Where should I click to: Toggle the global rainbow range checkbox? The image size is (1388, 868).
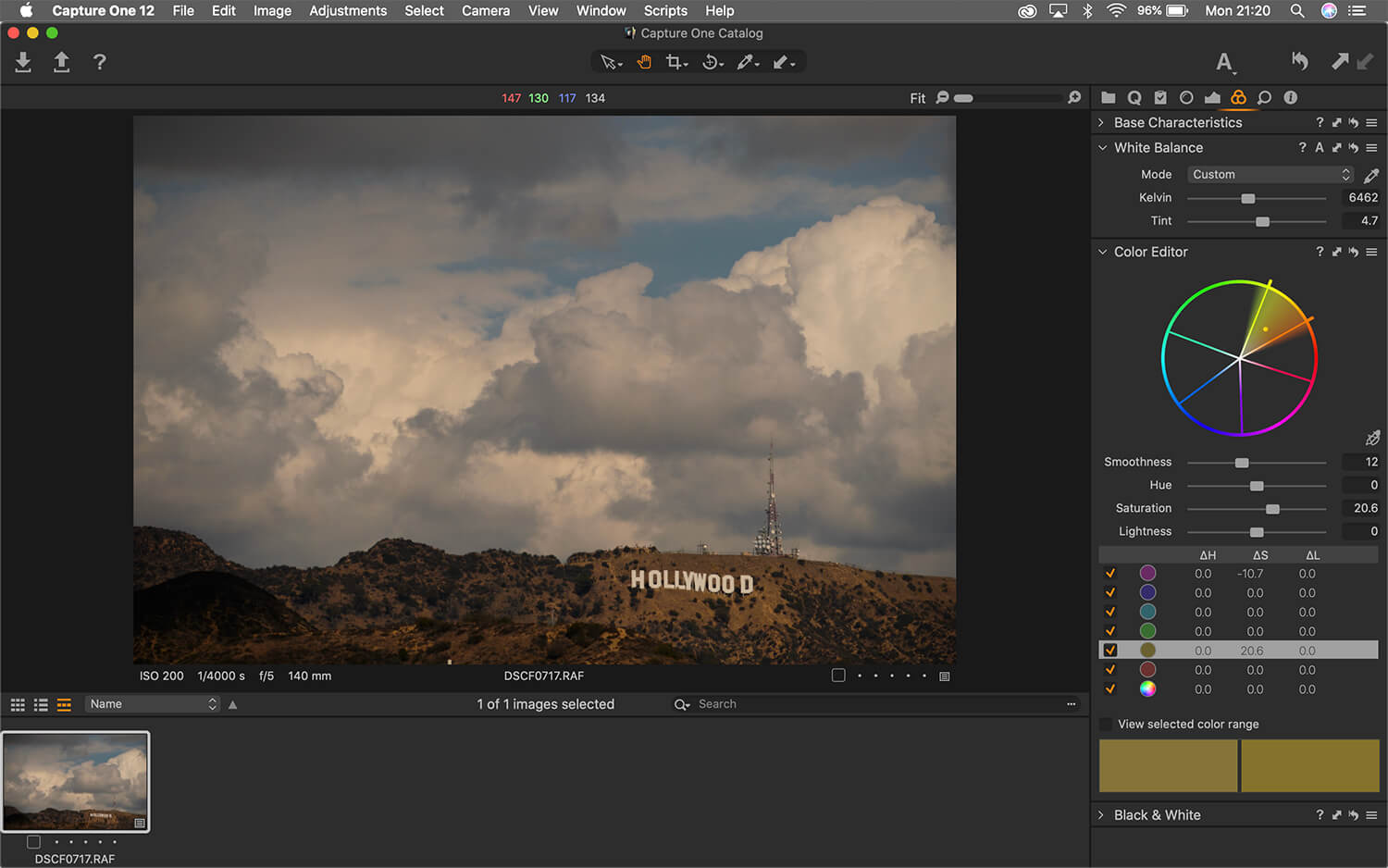[1110, 689]
